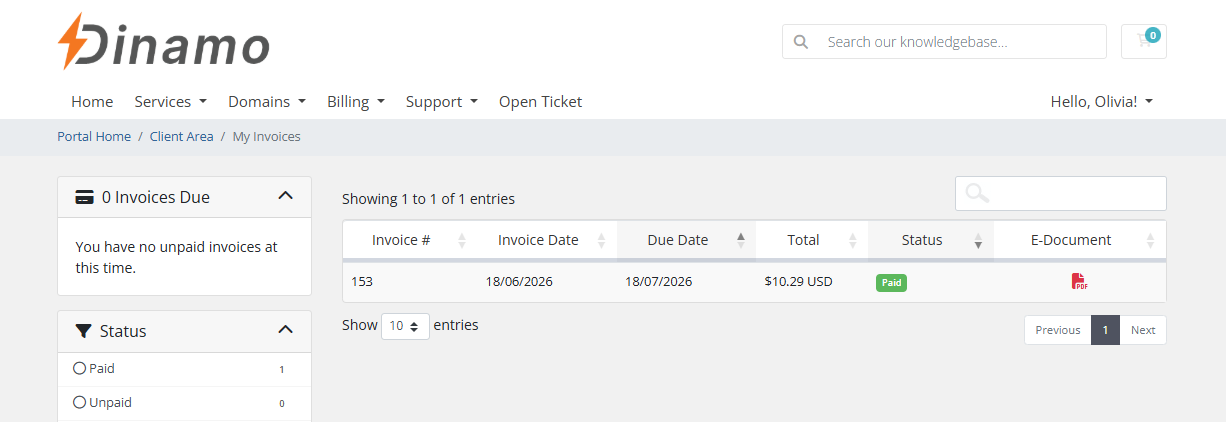Image resolution: width=1226 pixels, height=422 pixels.
Task: Download the PDF e-document for invoice 153
Action: (1080, 282)
